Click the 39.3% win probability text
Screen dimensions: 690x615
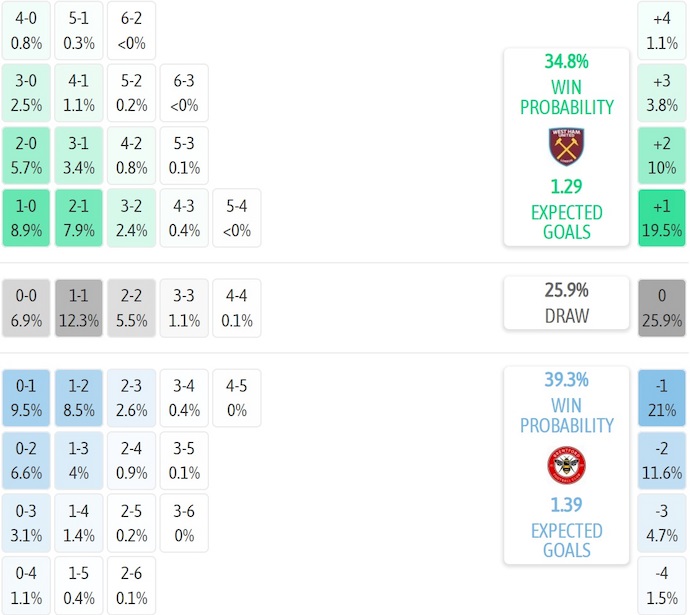coord(566,380)
